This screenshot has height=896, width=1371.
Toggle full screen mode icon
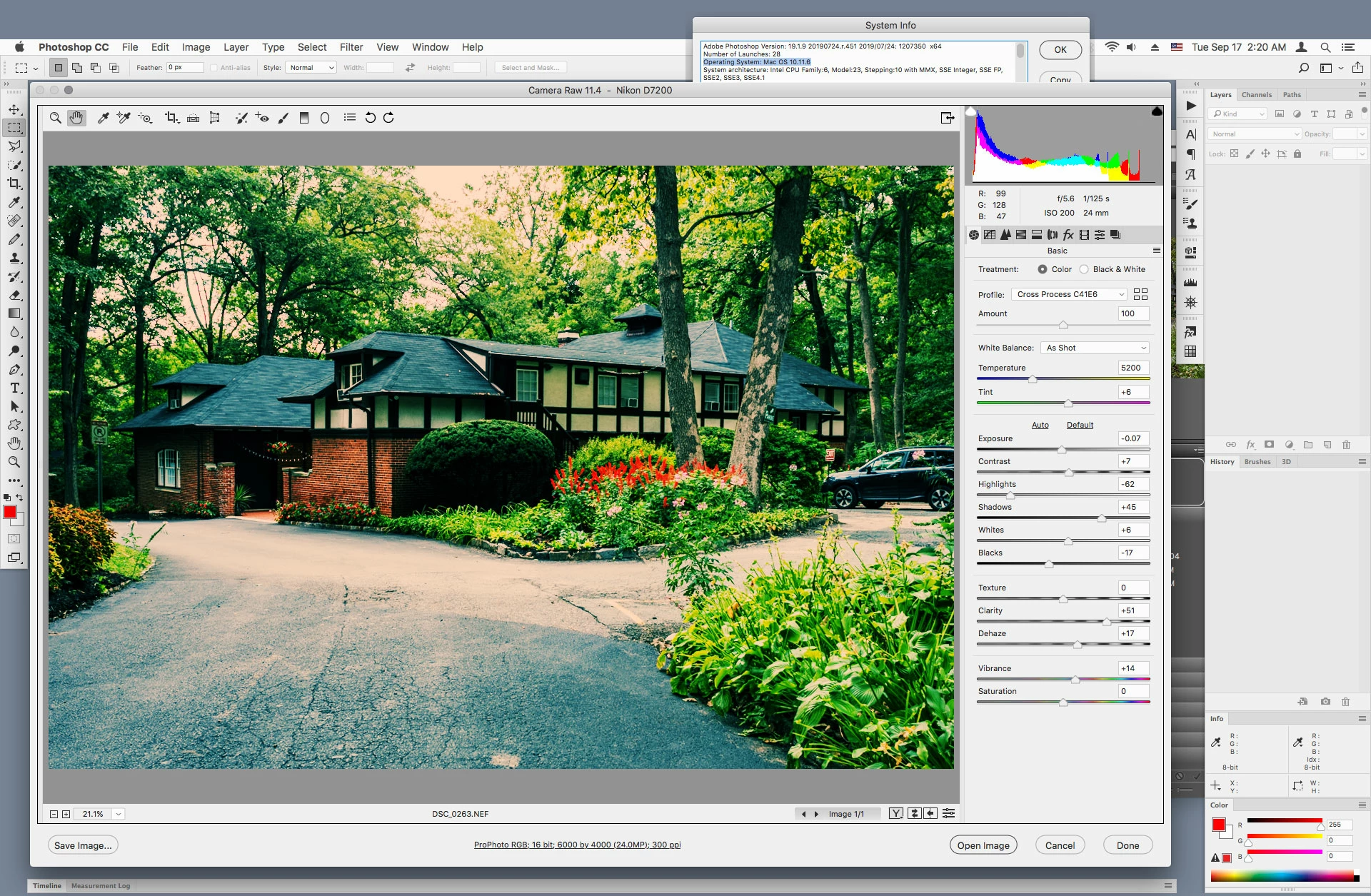[x=948, y=118]
